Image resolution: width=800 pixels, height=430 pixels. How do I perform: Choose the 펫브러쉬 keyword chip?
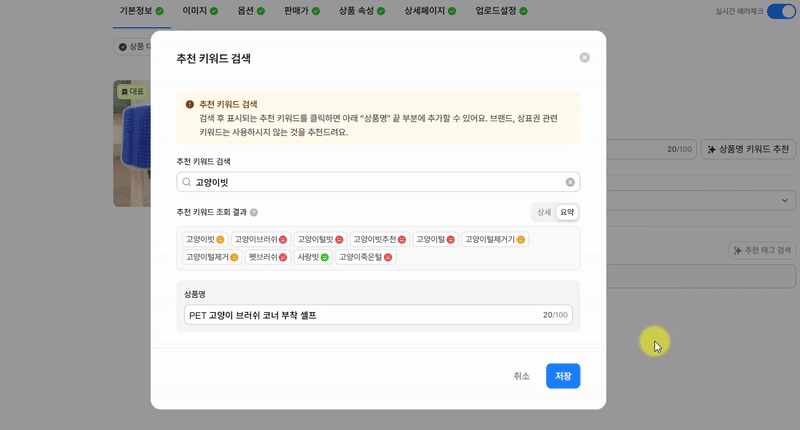[x=268, y=257]
